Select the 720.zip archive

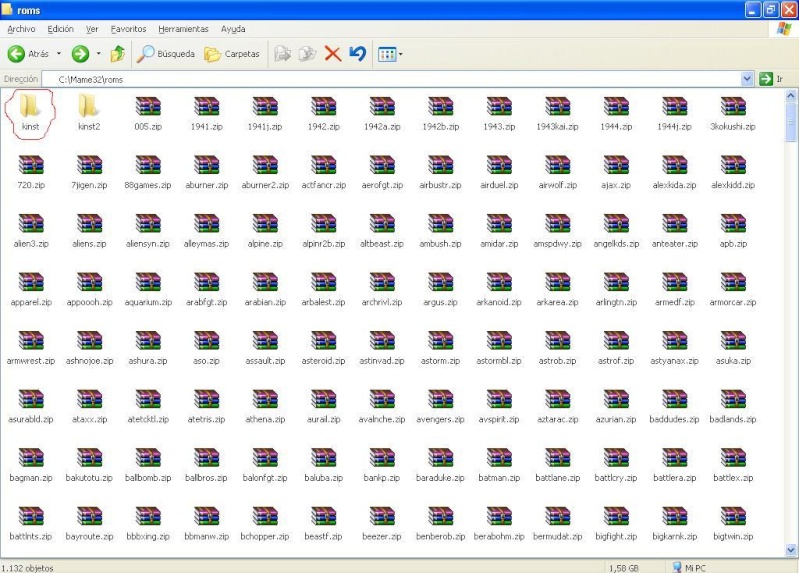coord(31,172)
